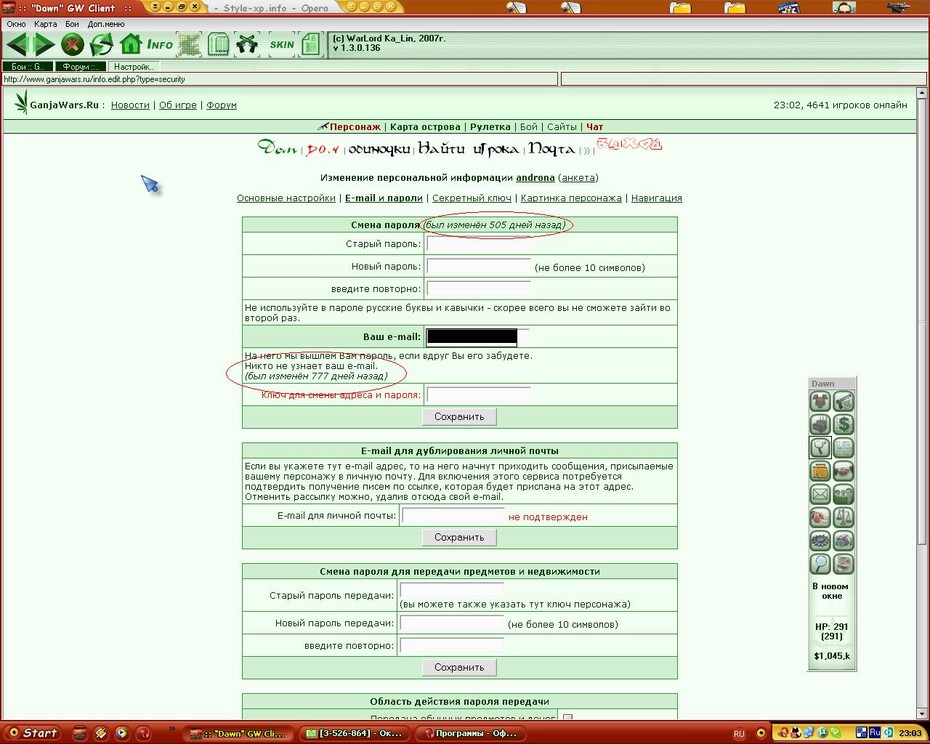Image resolution: width=930 pixels, height=744 pixels.
Task: Switch to [3-526-864] taskbar window
Action: pos(354,734)
